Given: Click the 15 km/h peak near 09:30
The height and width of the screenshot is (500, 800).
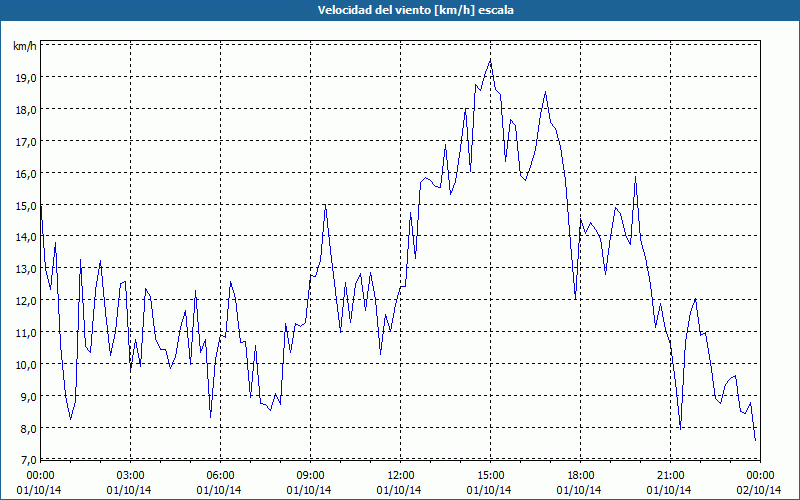Looking at the screenshot, I should tap(325, 205).
